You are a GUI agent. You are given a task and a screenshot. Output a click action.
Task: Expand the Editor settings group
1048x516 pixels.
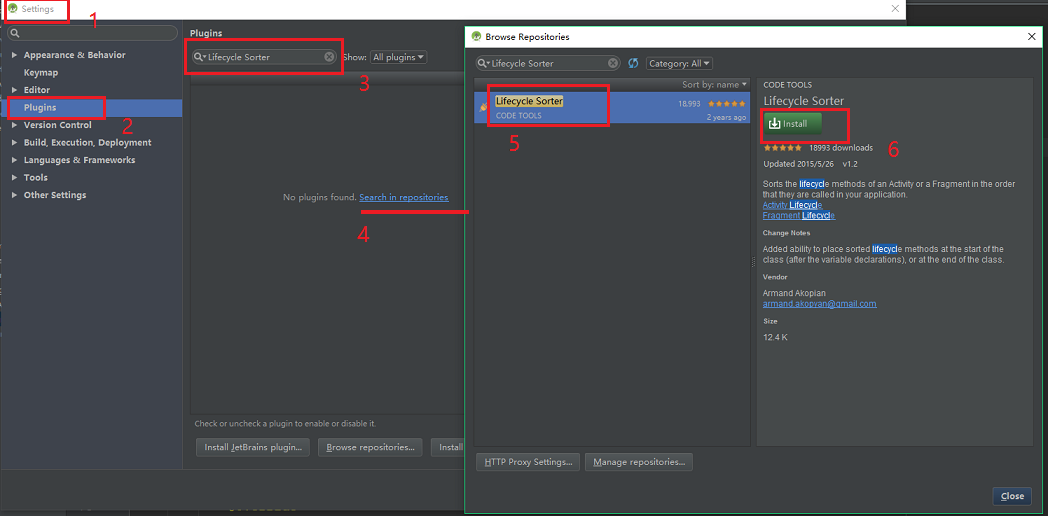click(x=15, y=90)
